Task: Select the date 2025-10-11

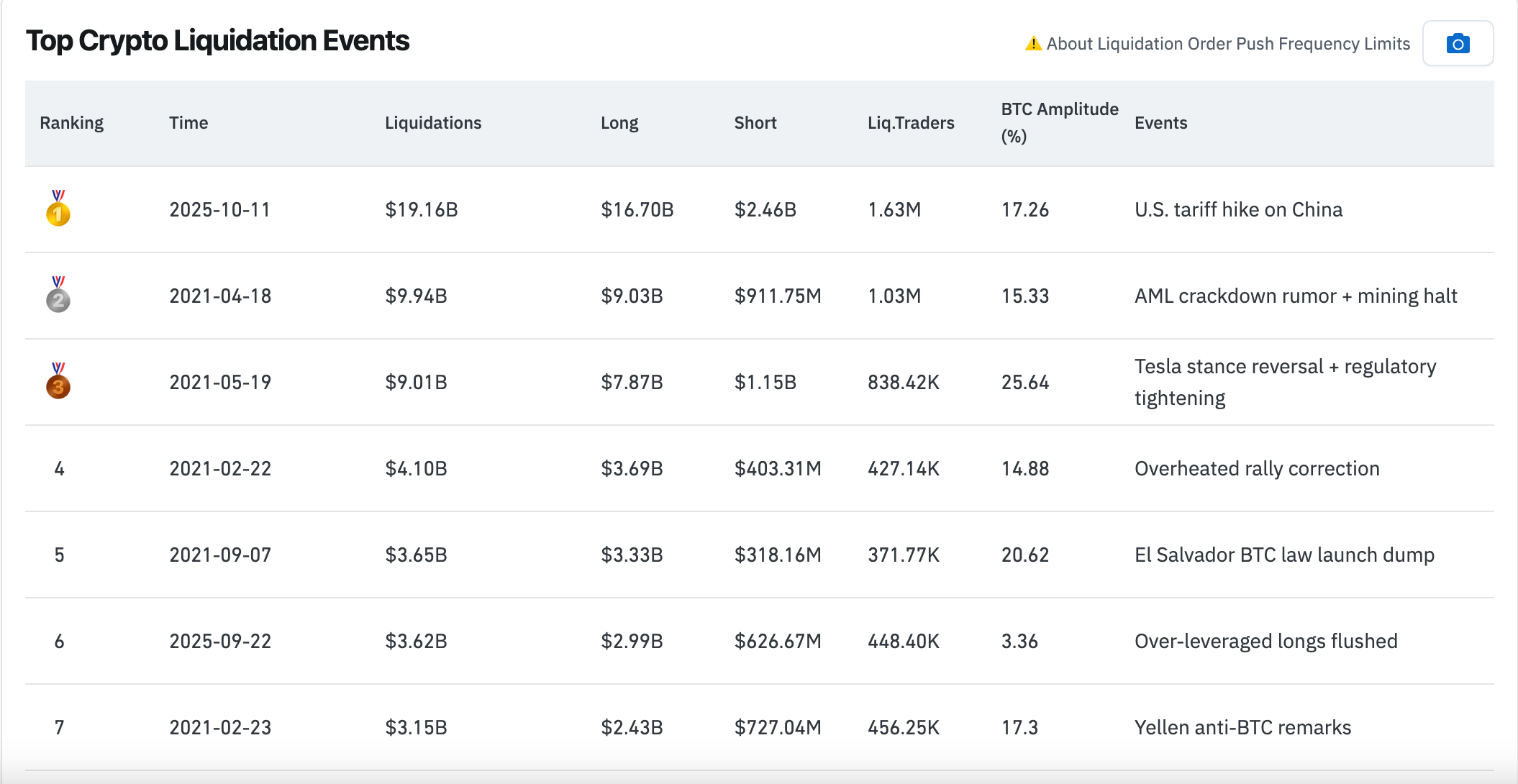Action: pos(220,209)
